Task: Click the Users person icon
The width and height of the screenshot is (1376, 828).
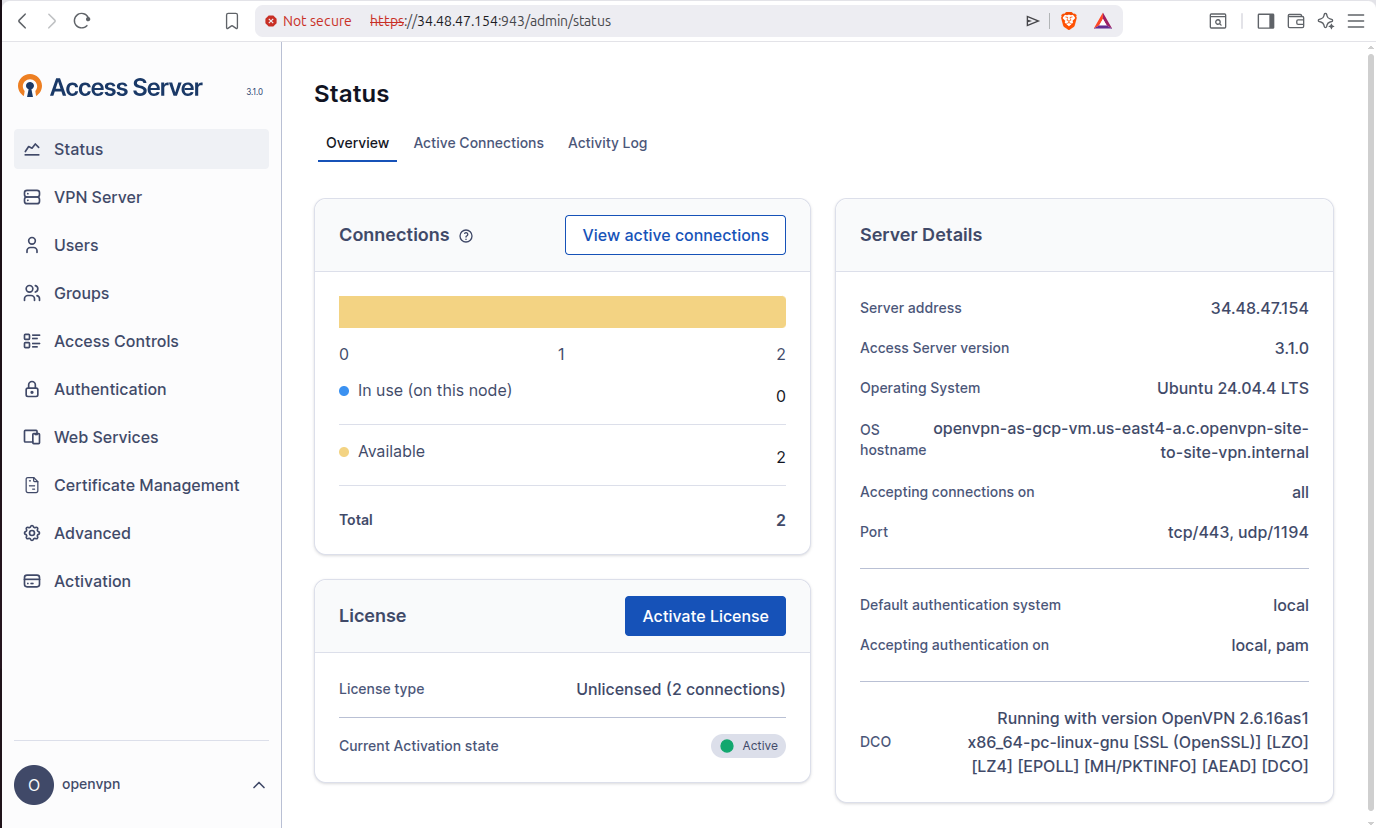Action: point(32,245)
